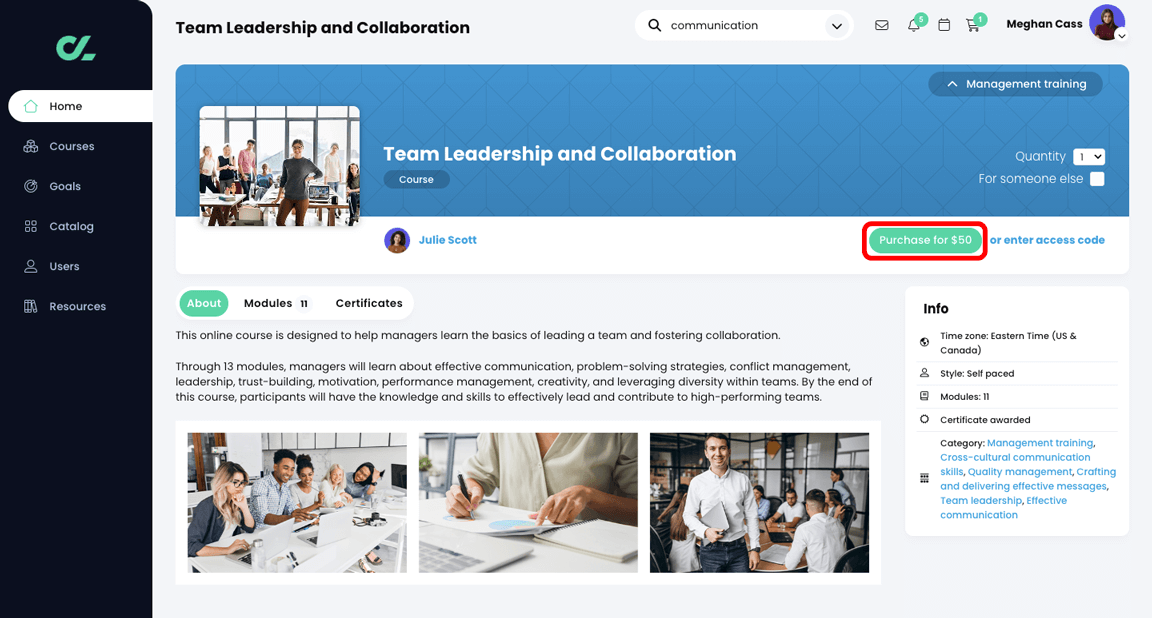Click the green logo in sidebar
The width and height of the screenshot is (1152, 618).
click(x=76, y=48)
